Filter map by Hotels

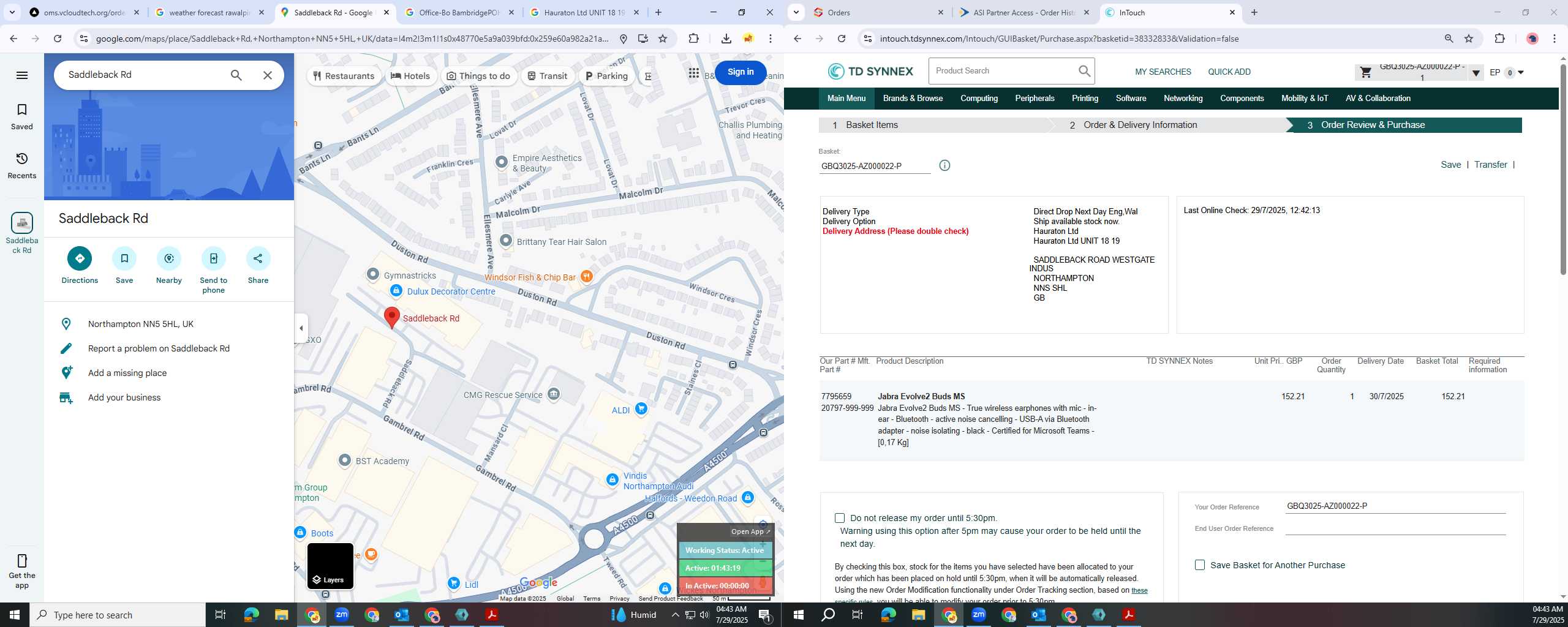(410, 76)
